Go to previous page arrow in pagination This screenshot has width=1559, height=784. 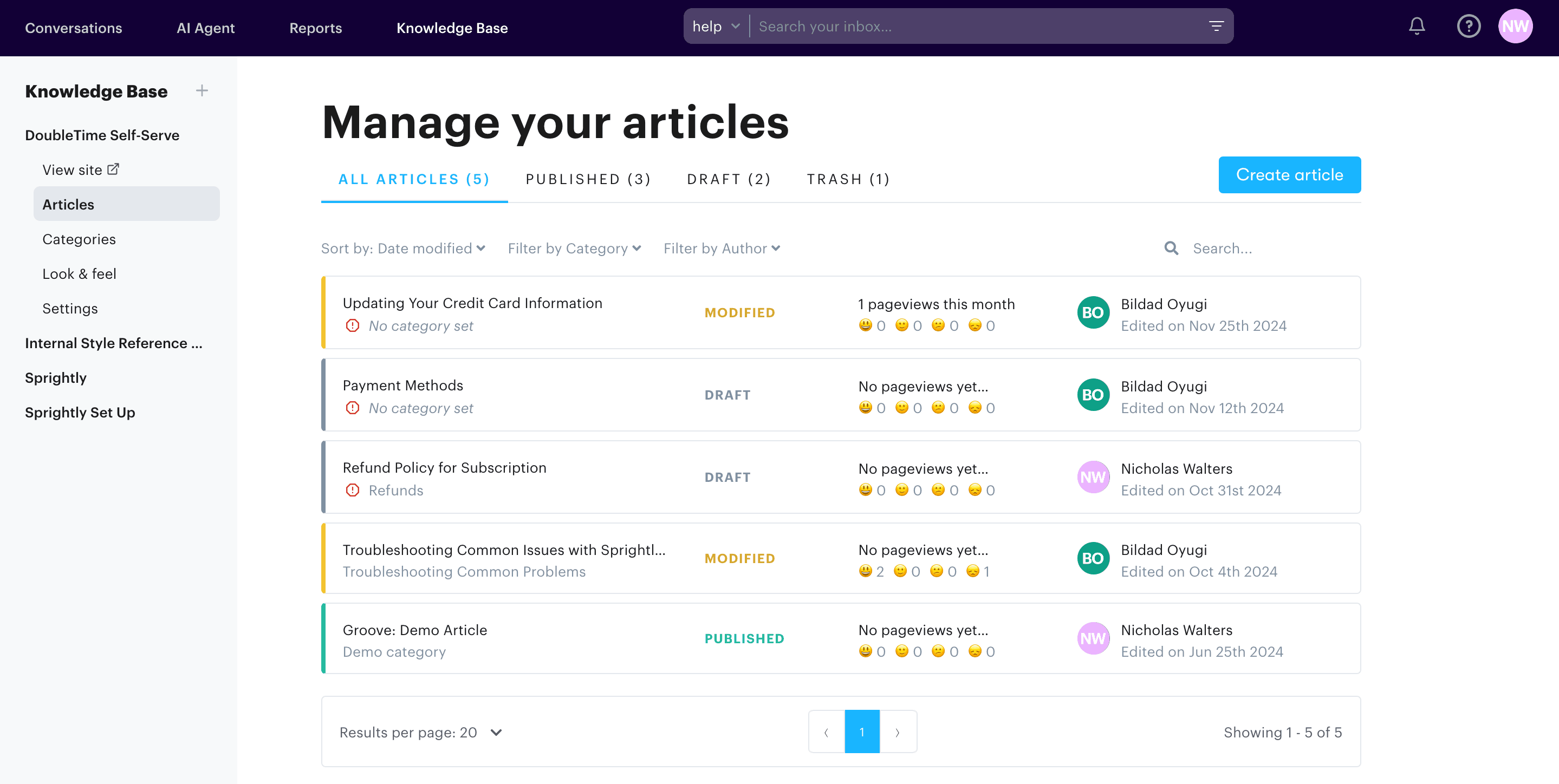[x=827, y=732]
